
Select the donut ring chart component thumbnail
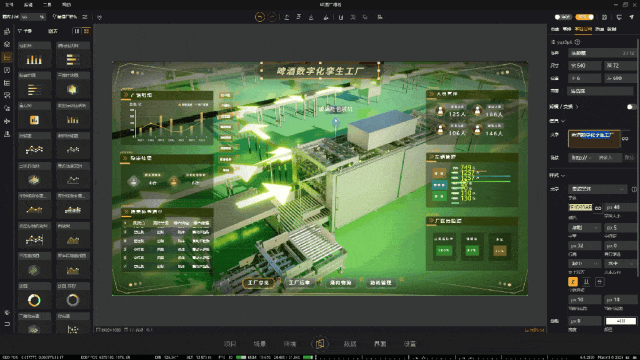pos(34,300)
